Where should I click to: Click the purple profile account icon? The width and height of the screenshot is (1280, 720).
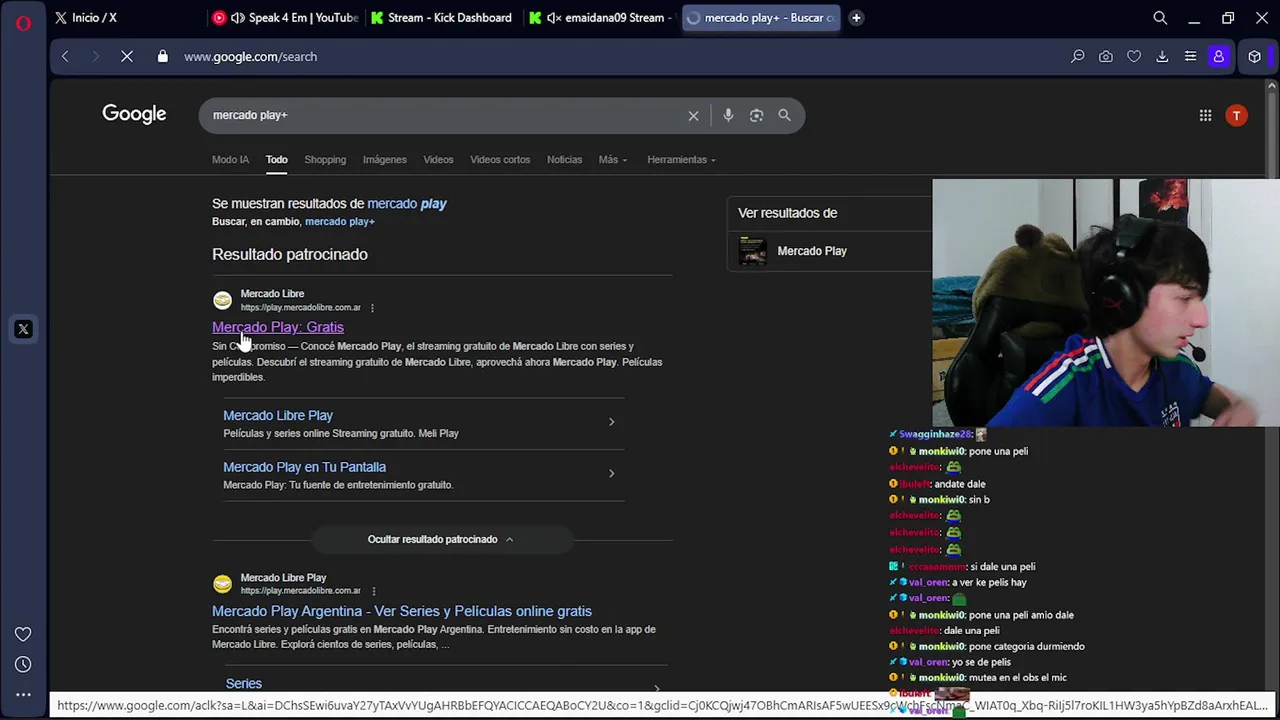pos(1218,57)
